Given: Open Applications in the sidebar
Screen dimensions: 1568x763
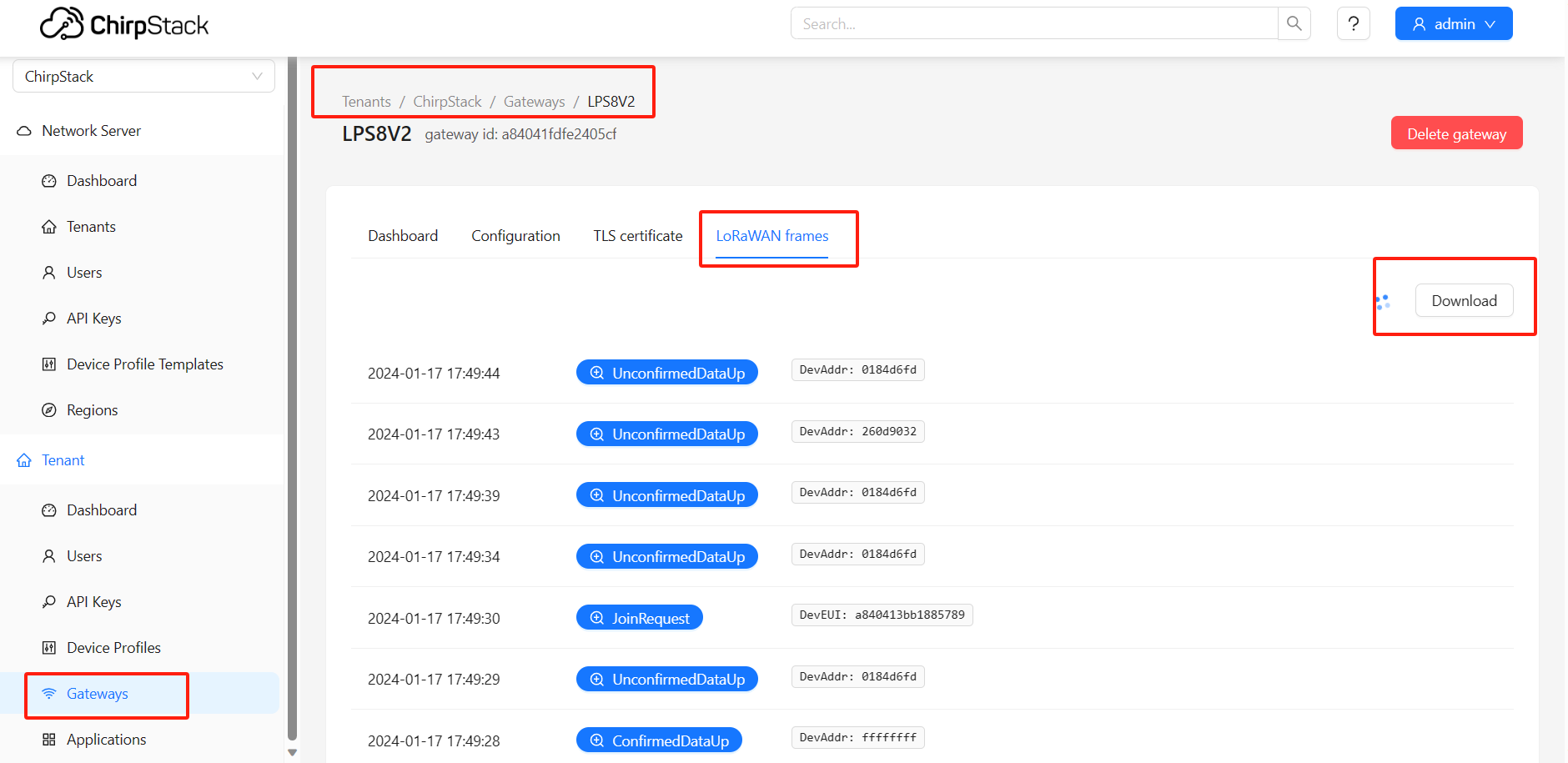Looking at the screenshot, I should point(106,740).
